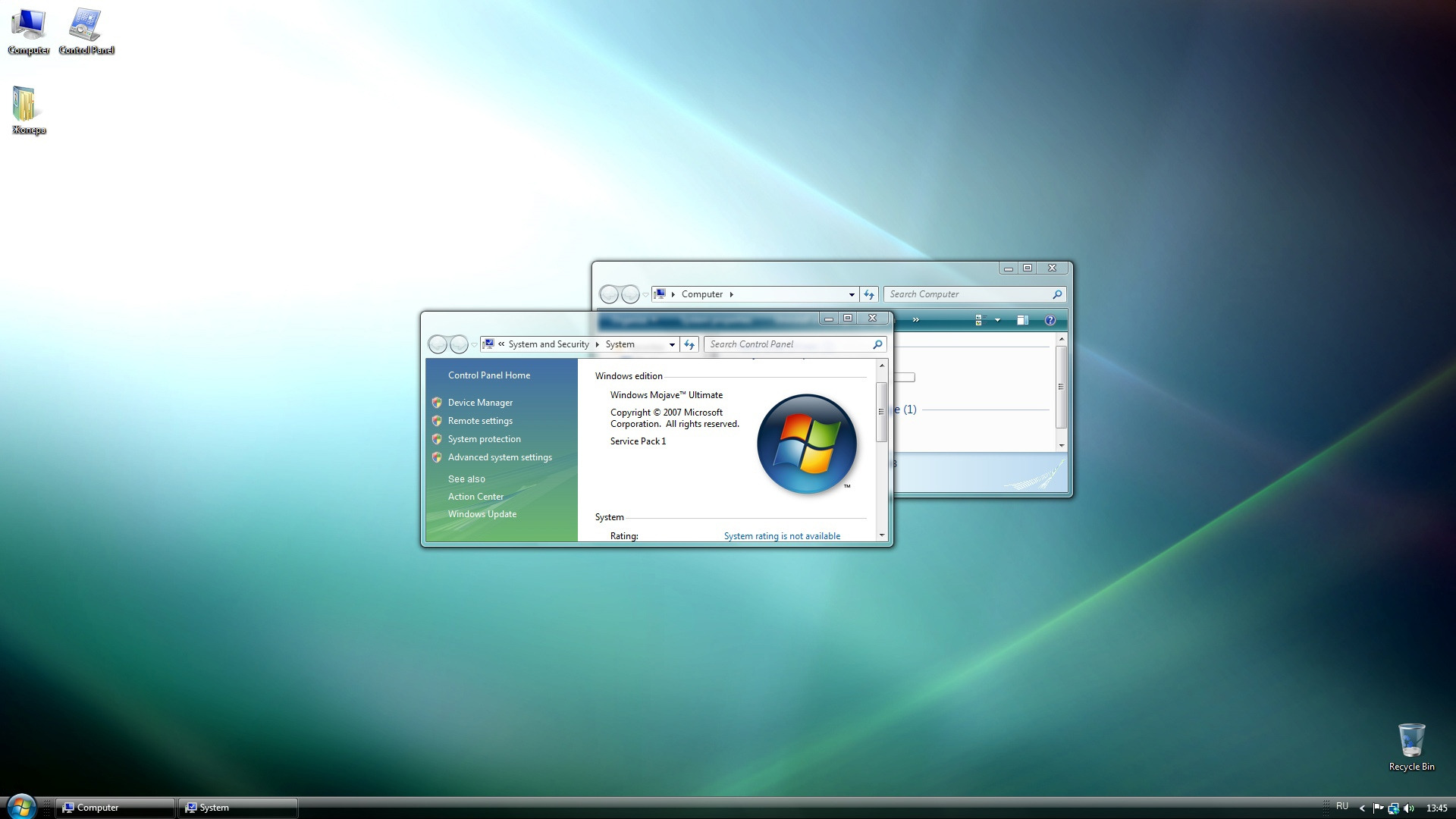Image resolution: width=1456 pixels, height=819 pixels.
Task: Click the network connection tray icon
Action: 1394,808
